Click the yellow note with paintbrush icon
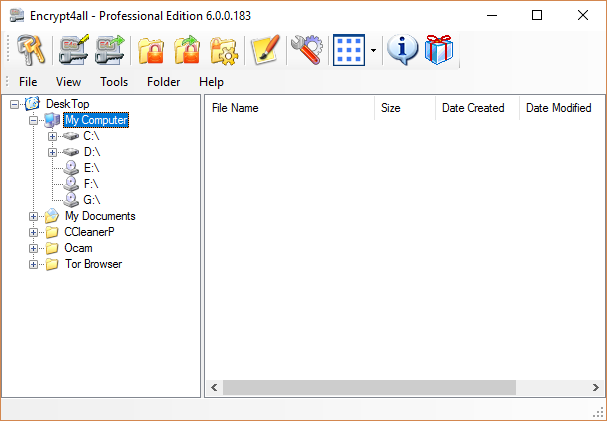Image resolution: width=607 pixels, height=421 pixels. point(266,50)
